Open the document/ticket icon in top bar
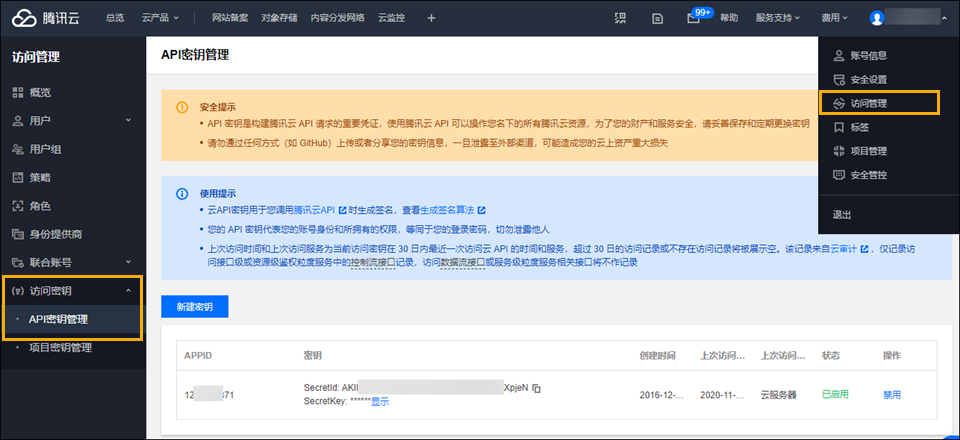The image size is (960, 440). [657, 18]
